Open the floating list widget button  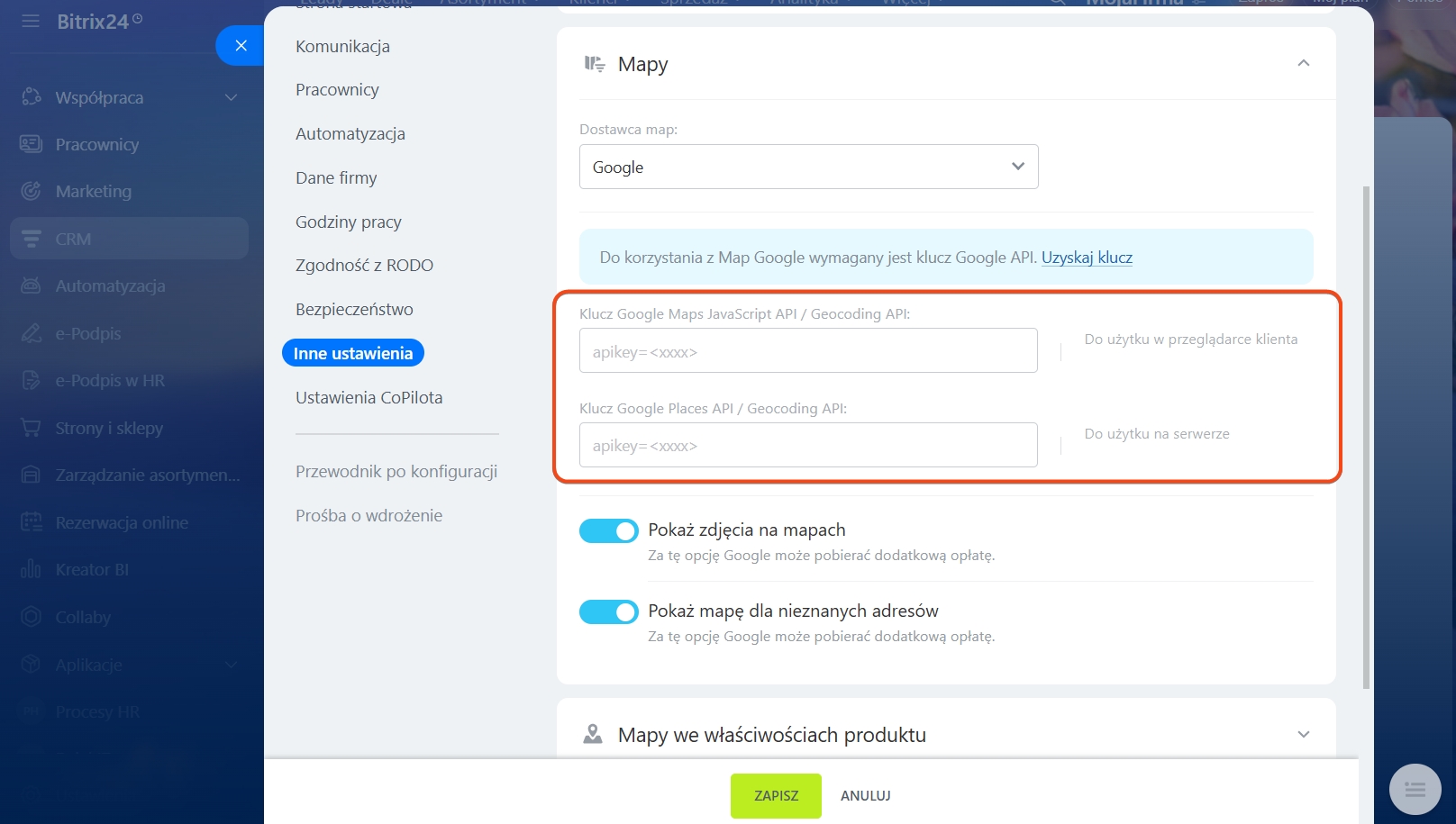click(x=1415, y=790)
